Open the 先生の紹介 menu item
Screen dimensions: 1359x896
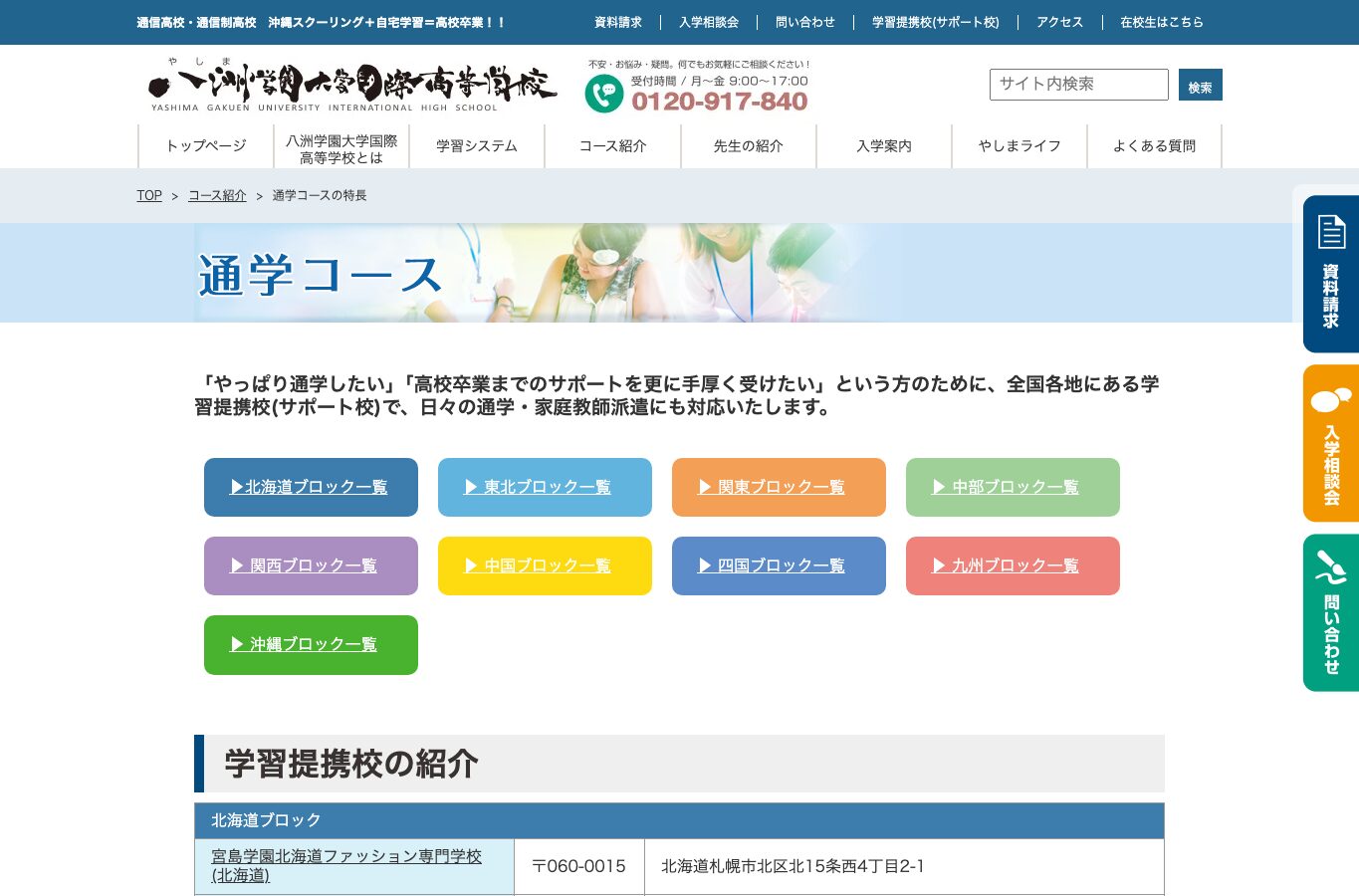pyautogui.click(x=749, y=146)
